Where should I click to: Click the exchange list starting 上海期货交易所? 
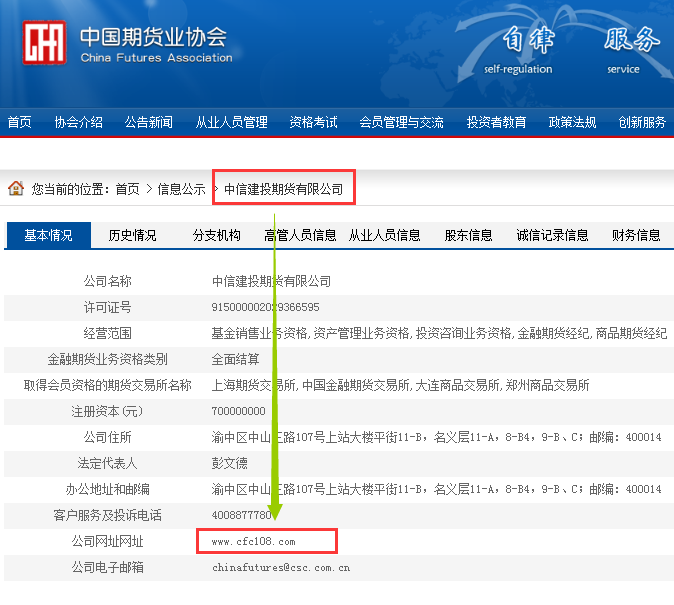tap(400, 385)
